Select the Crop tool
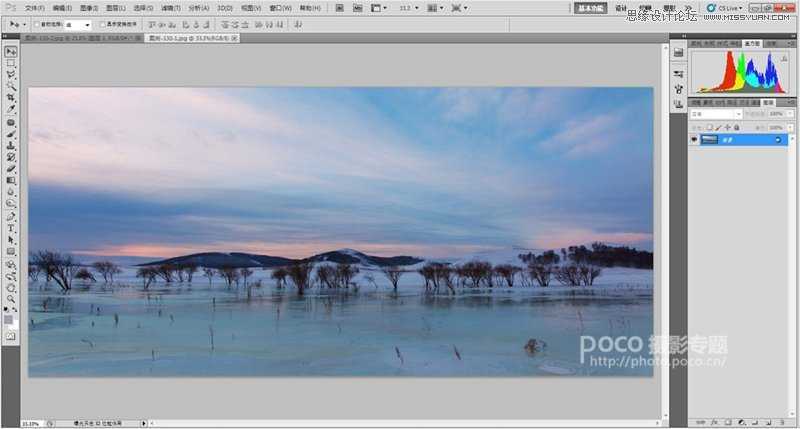The image size is (800, 429). 11,97
